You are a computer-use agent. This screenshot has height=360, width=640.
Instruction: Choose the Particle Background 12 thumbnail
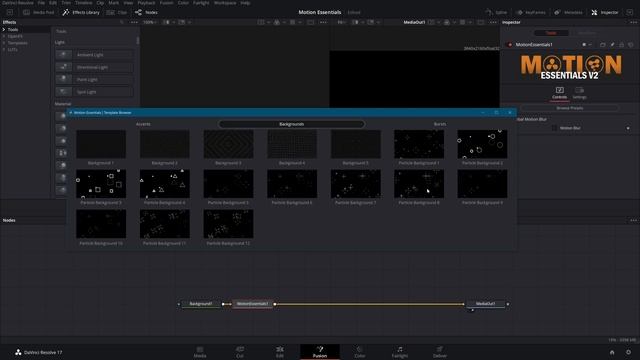[x=228, y=224]
